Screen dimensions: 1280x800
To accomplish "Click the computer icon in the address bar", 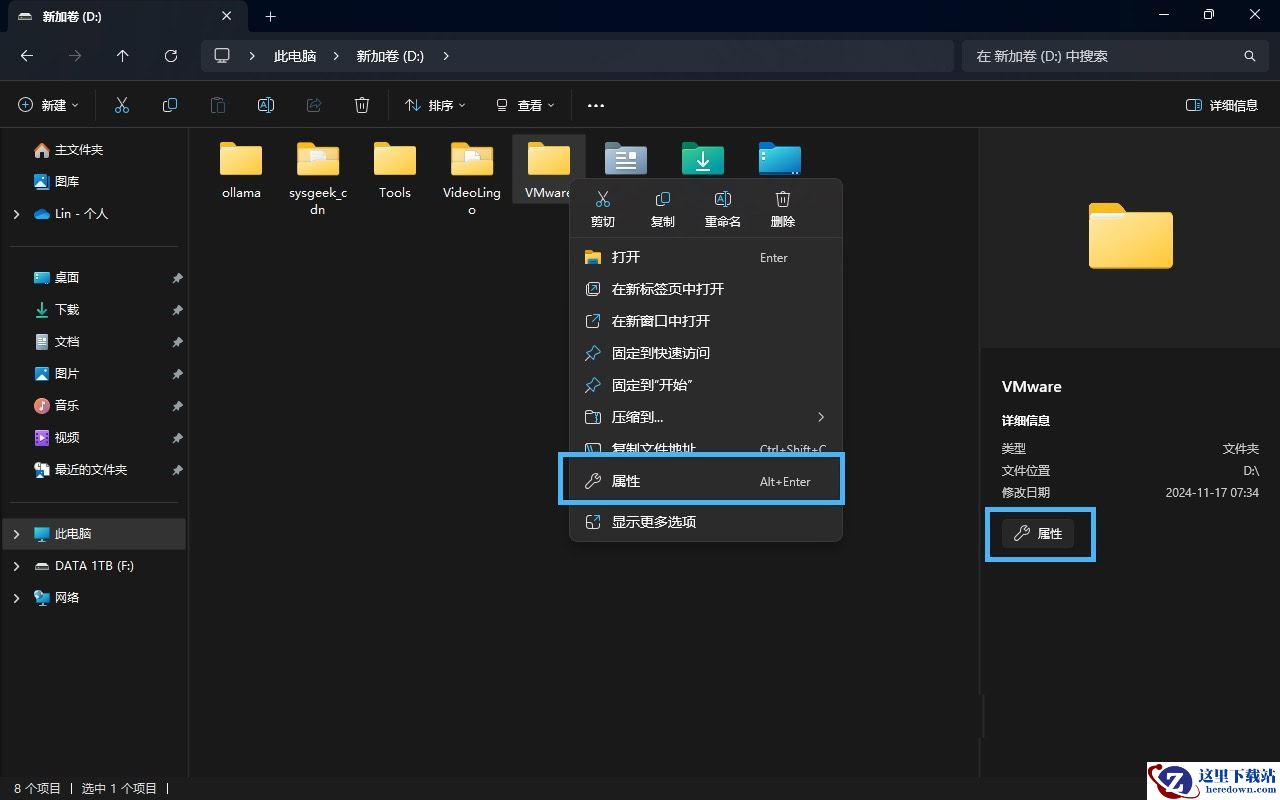I will pos(222,56).
